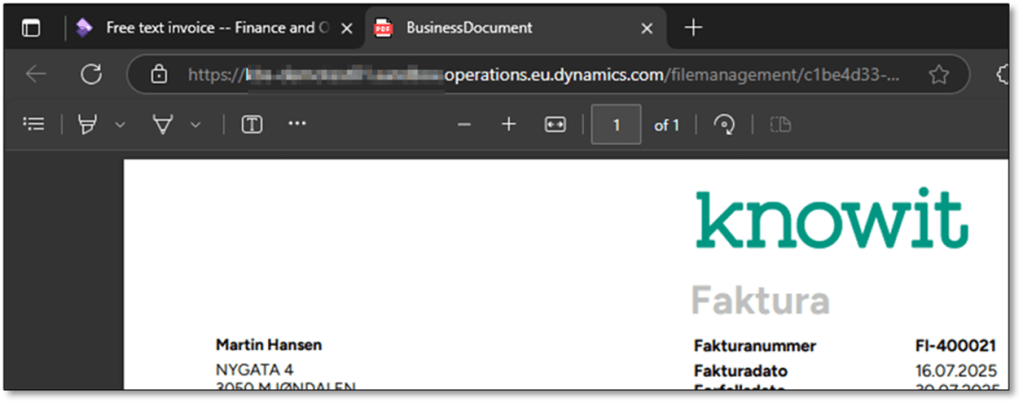Screen dimensions: 1023x403
Task: Reload the current page
Action: (92, 74)
